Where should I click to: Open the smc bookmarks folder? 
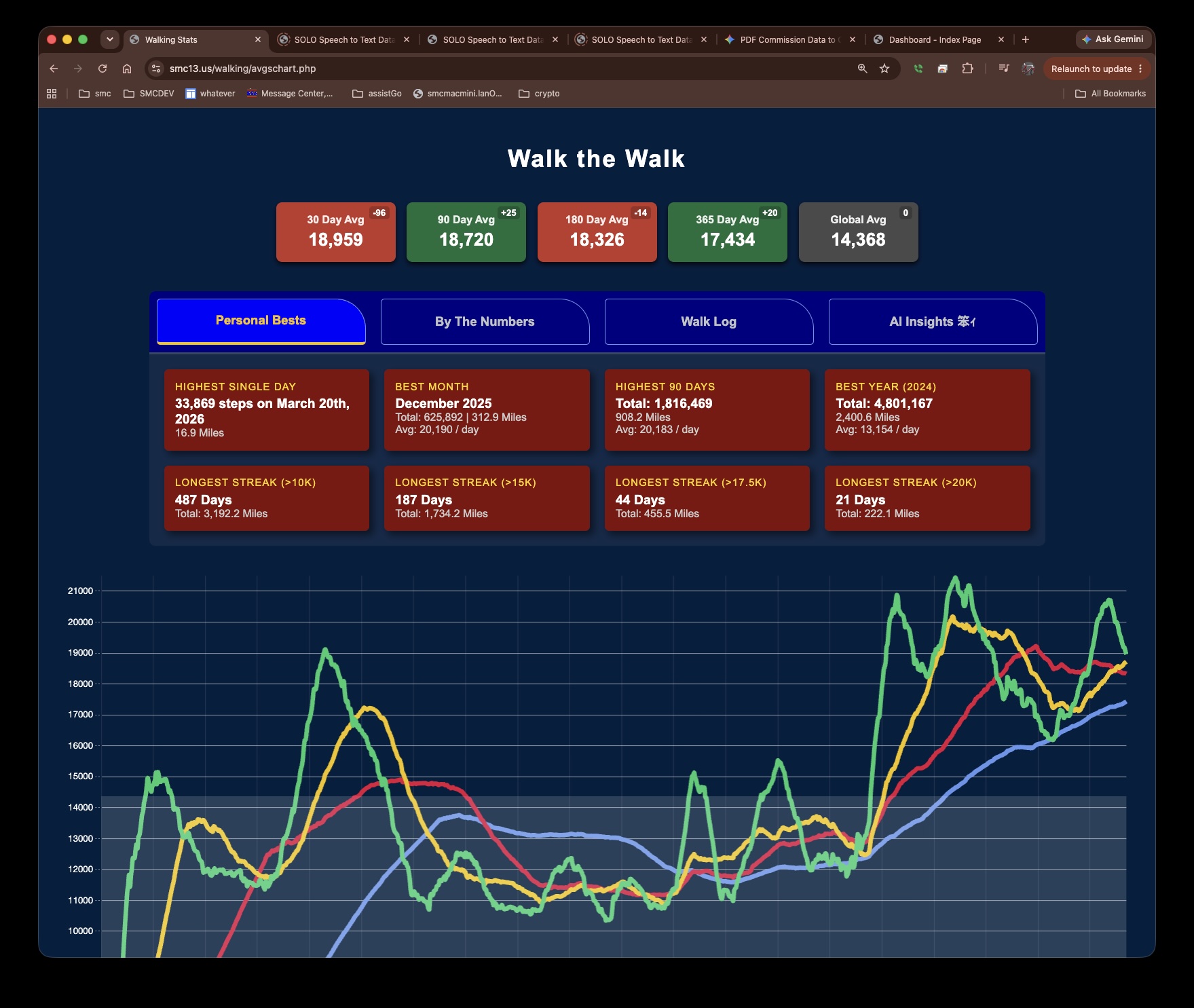click(x=95, y=94)
